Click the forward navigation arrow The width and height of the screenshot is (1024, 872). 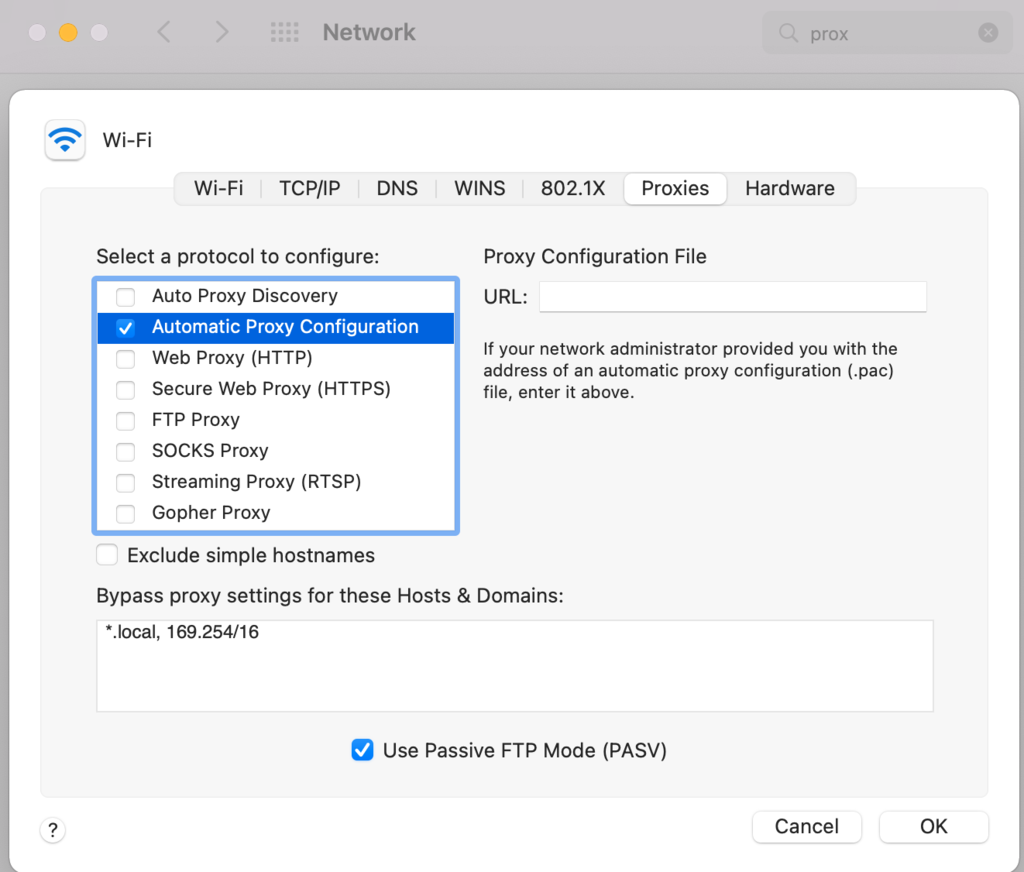click(221, 31)
